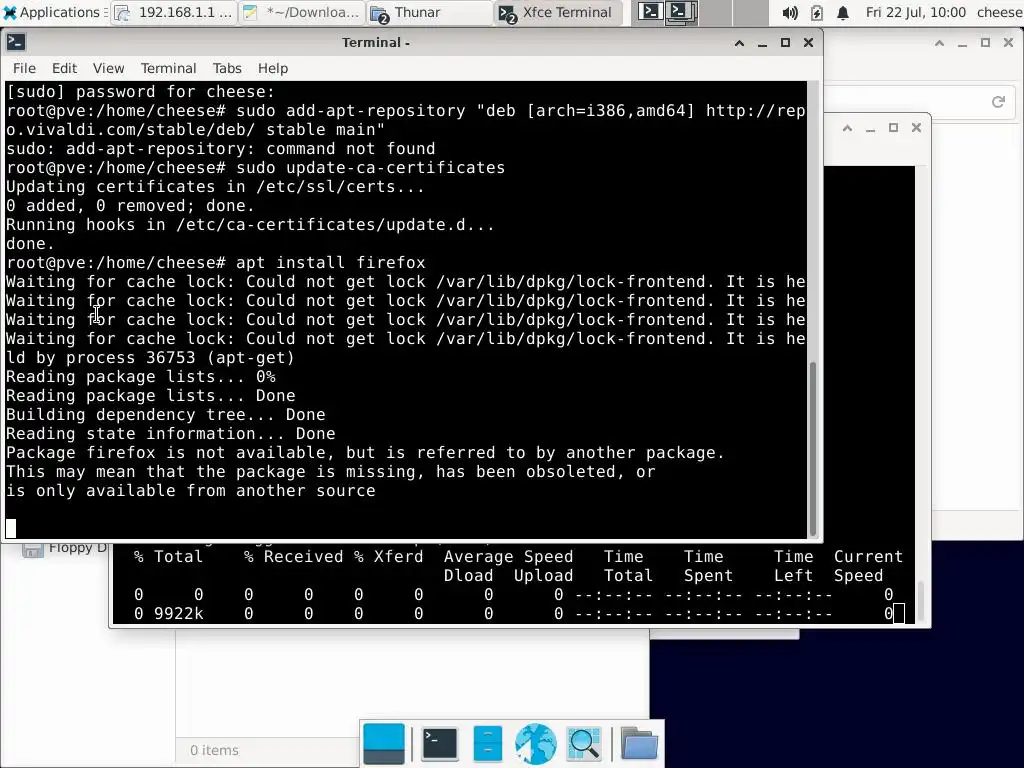This screenshot has width=1024, height=768.
Task: Launch File Manager from the dock
Action: pos(487,743)
